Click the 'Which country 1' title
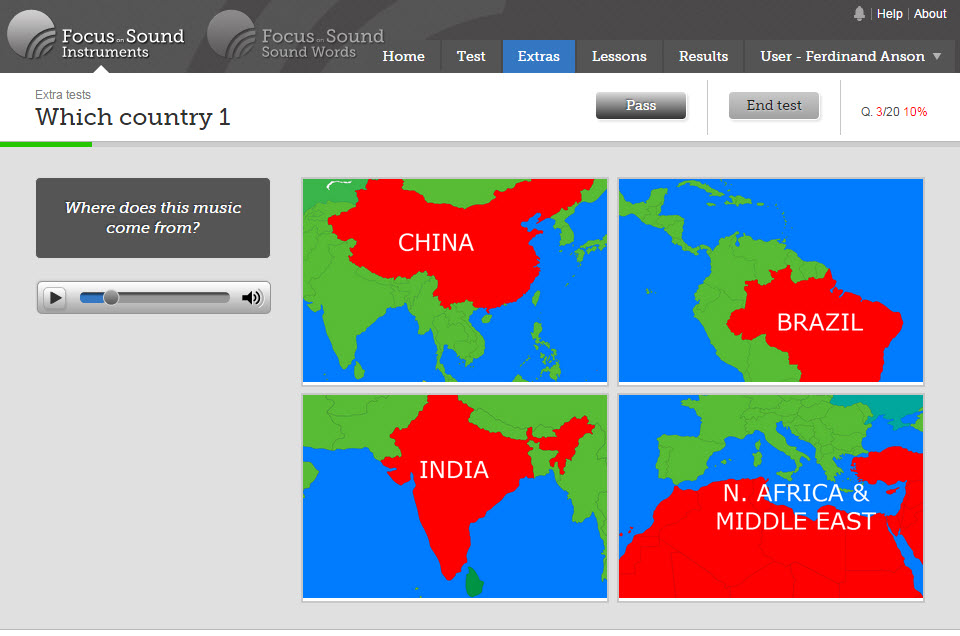 [x=133, y=117]
